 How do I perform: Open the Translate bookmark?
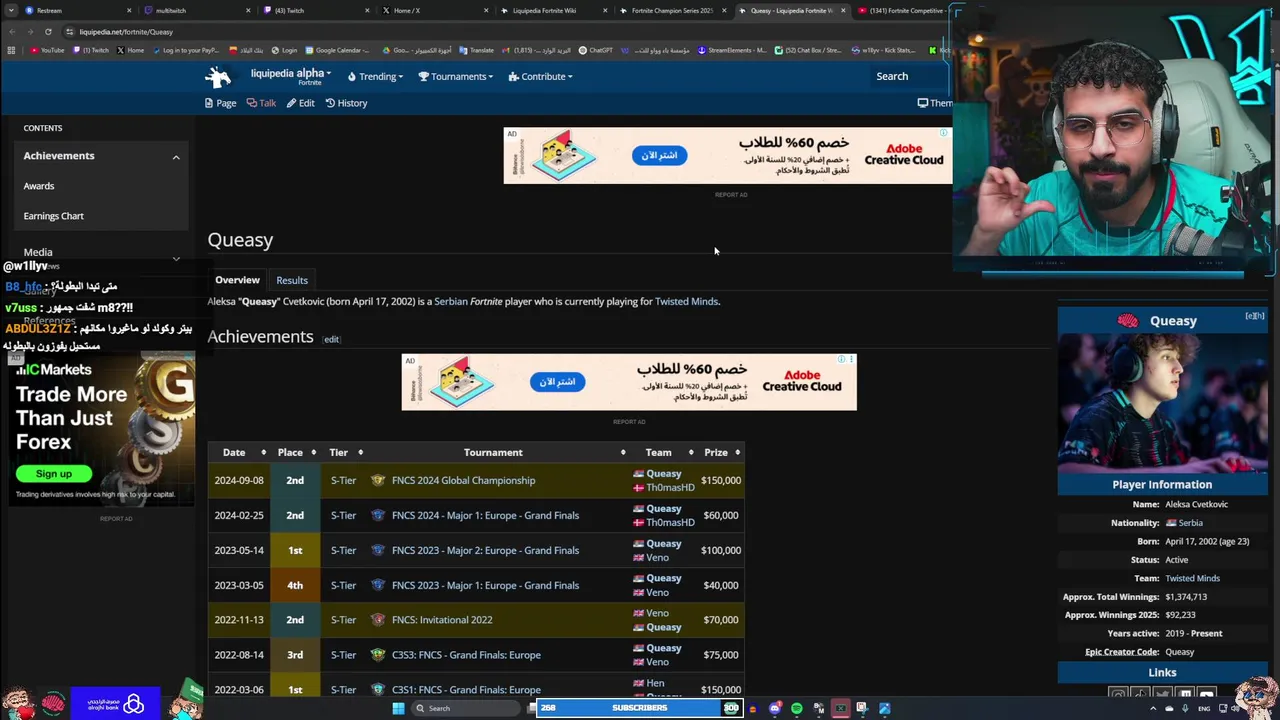point(476,50)
